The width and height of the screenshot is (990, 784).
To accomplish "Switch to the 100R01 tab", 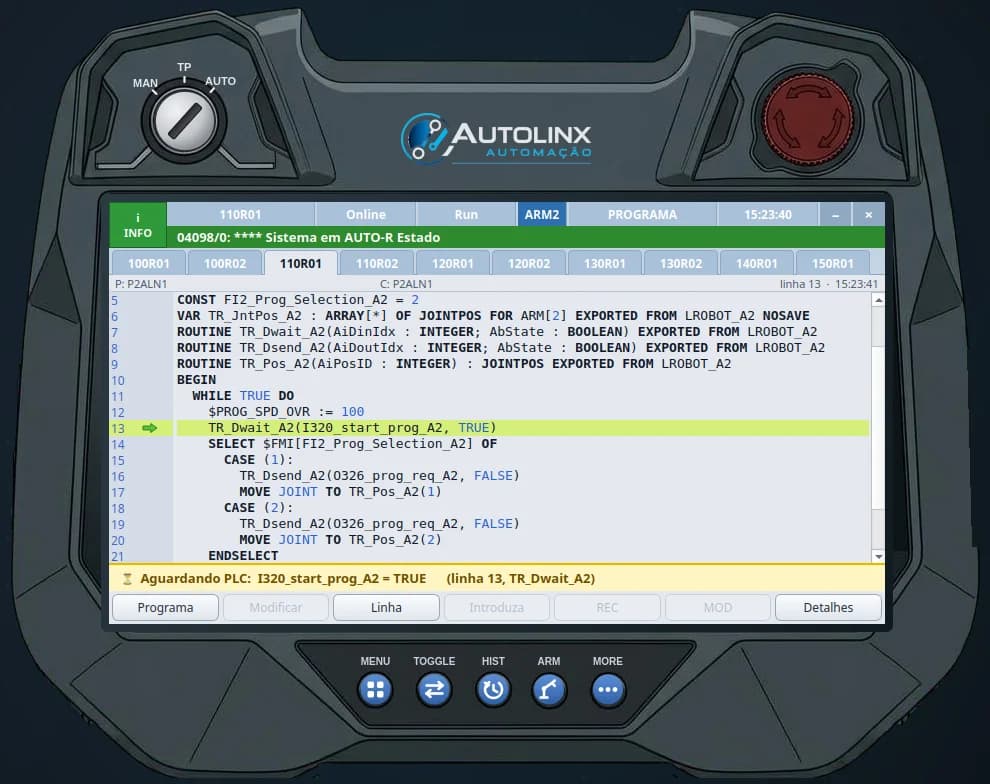I will pyautogui.click(x=148, y=263).
